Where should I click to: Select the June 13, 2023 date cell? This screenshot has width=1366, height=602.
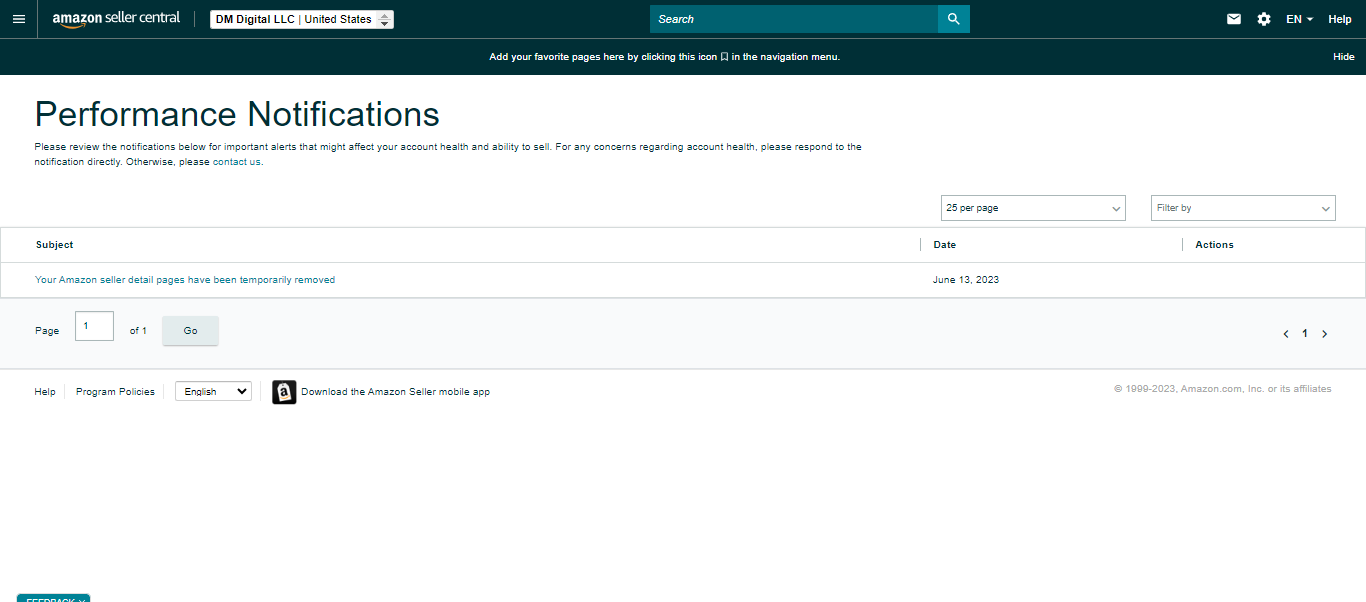966,280
